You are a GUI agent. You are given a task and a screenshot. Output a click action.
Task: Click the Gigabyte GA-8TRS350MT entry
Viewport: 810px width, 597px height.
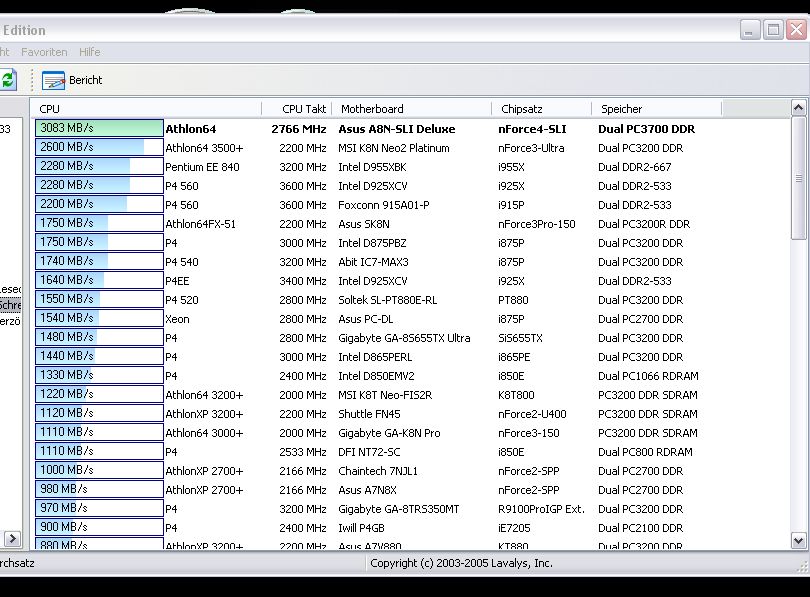point(398,509)
